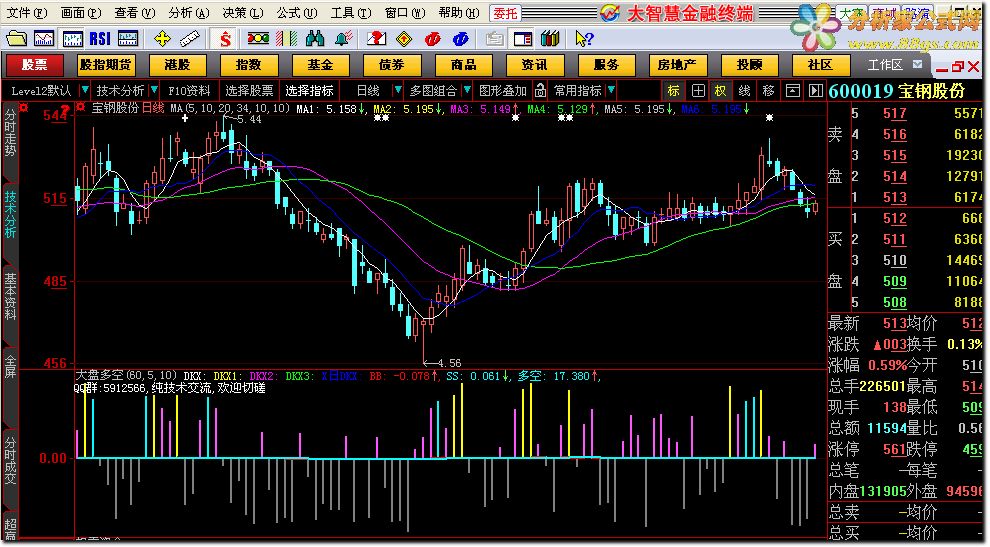
Task: Select the 房地产 category button
Action: coord(677,64)
